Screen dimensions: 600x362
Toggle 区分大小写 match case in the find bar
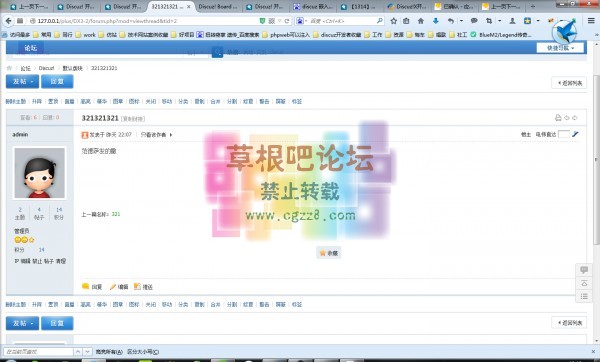(143, 352)
